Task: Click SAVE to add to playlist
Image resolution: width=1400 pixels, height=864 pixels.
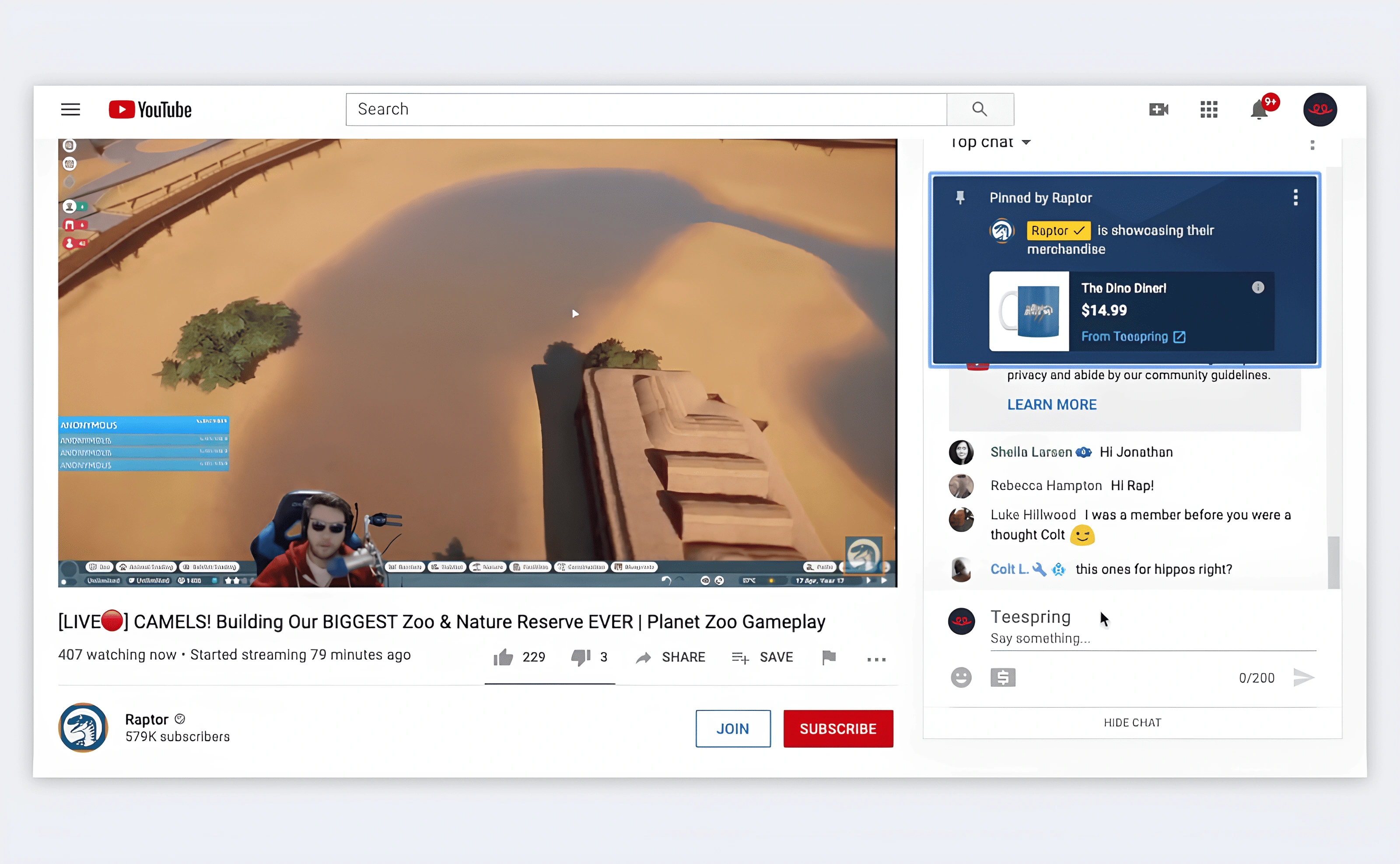Action: pos(762,657)
